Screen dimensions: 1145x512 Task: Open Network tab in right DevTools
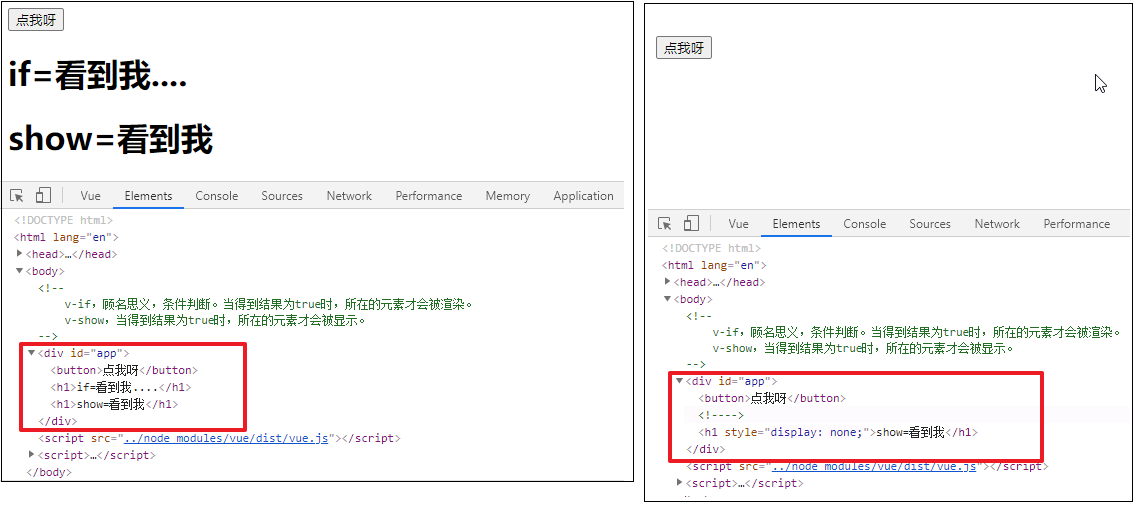click(997, 223)
